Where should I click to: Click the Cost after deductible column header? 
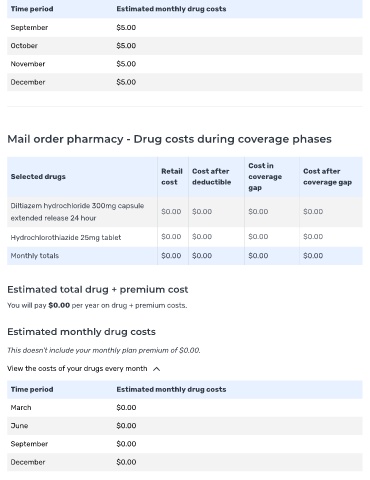tap(212, 177)
